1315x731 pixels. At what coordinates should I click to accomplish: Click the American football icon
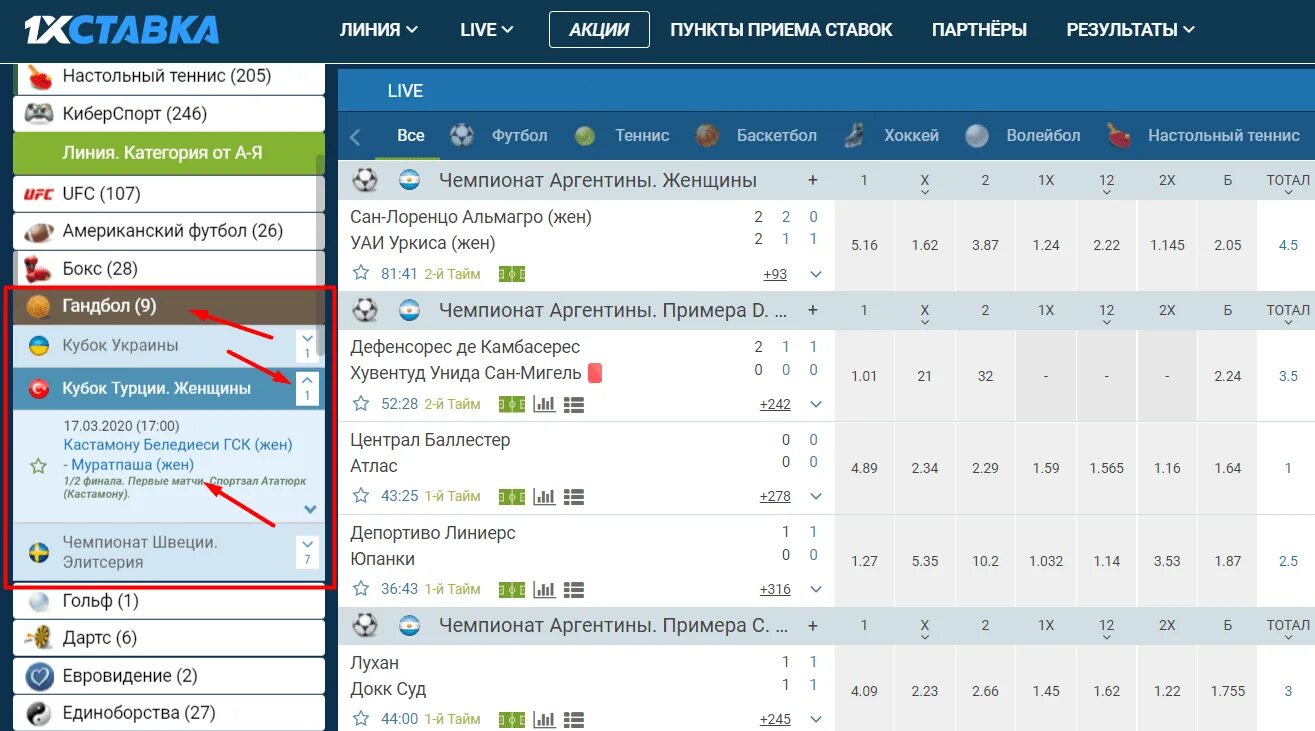39,231
